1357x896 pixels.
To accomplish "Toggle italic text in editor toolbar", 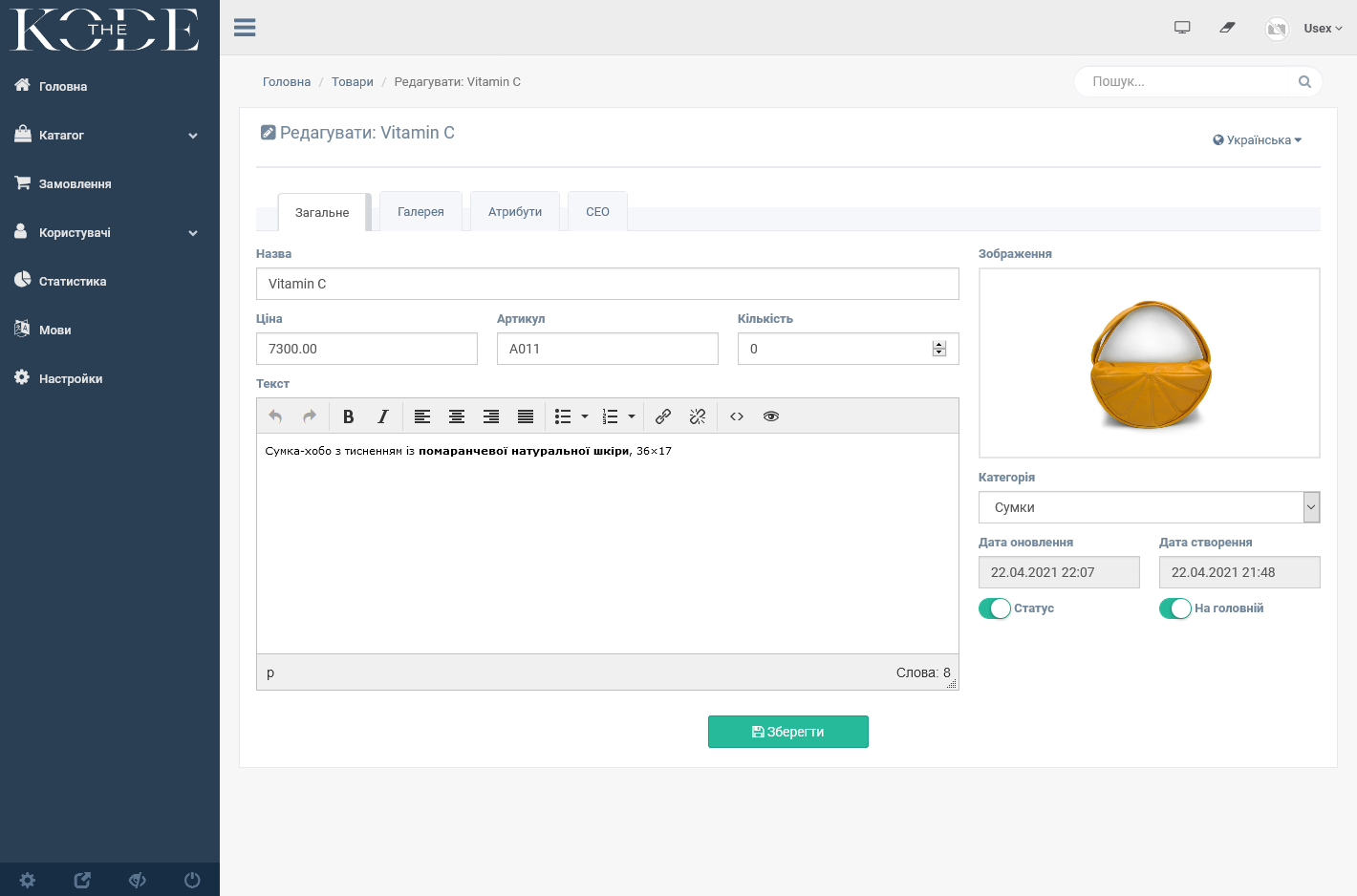I will [383, 416].
